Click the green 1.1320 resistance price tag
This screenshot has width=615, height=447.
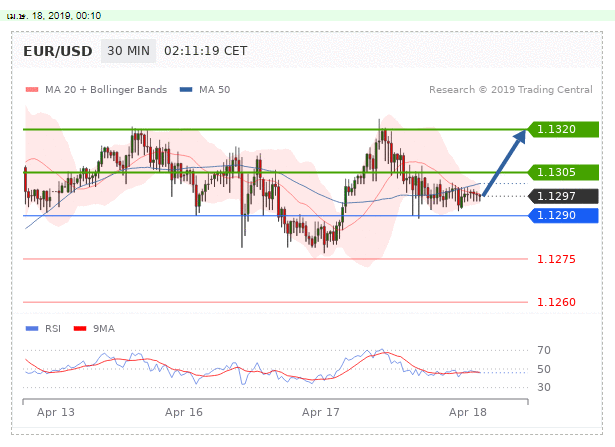click(x=566, y=129)
